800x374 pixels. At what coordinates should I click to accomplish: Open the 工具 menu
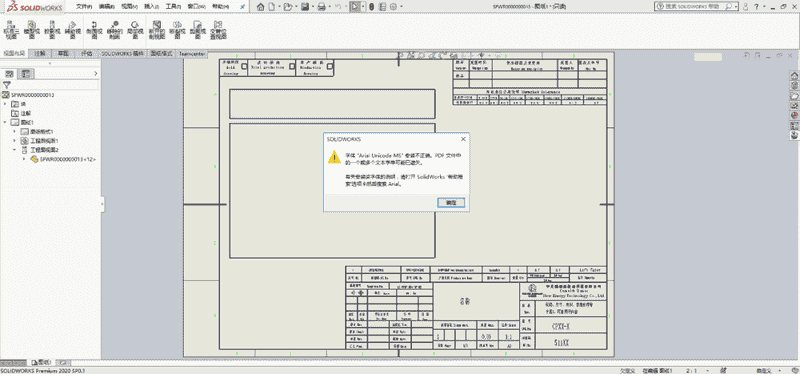[x=174, y=7]
